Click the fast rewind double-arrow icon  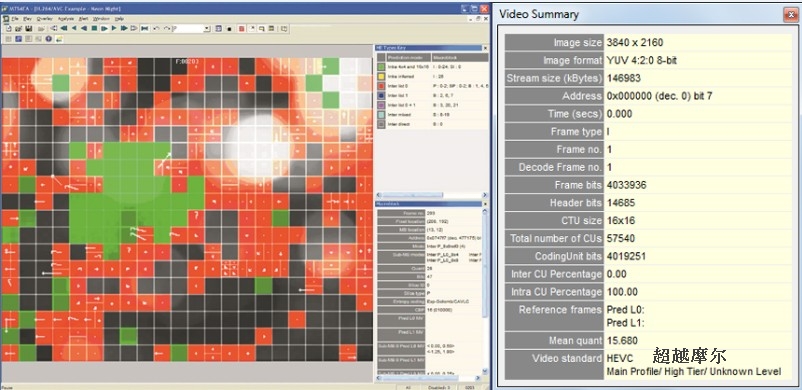pyautogui.click(x=64, y=28)
